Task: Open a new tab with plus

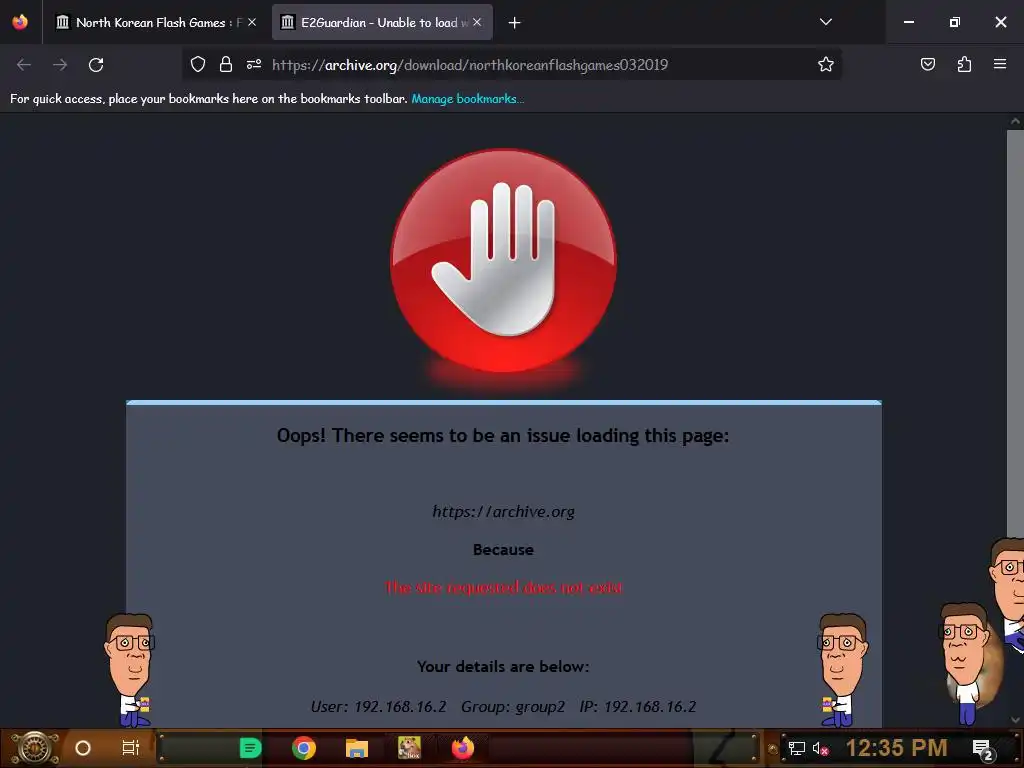Action: click(x=515, y=23)
